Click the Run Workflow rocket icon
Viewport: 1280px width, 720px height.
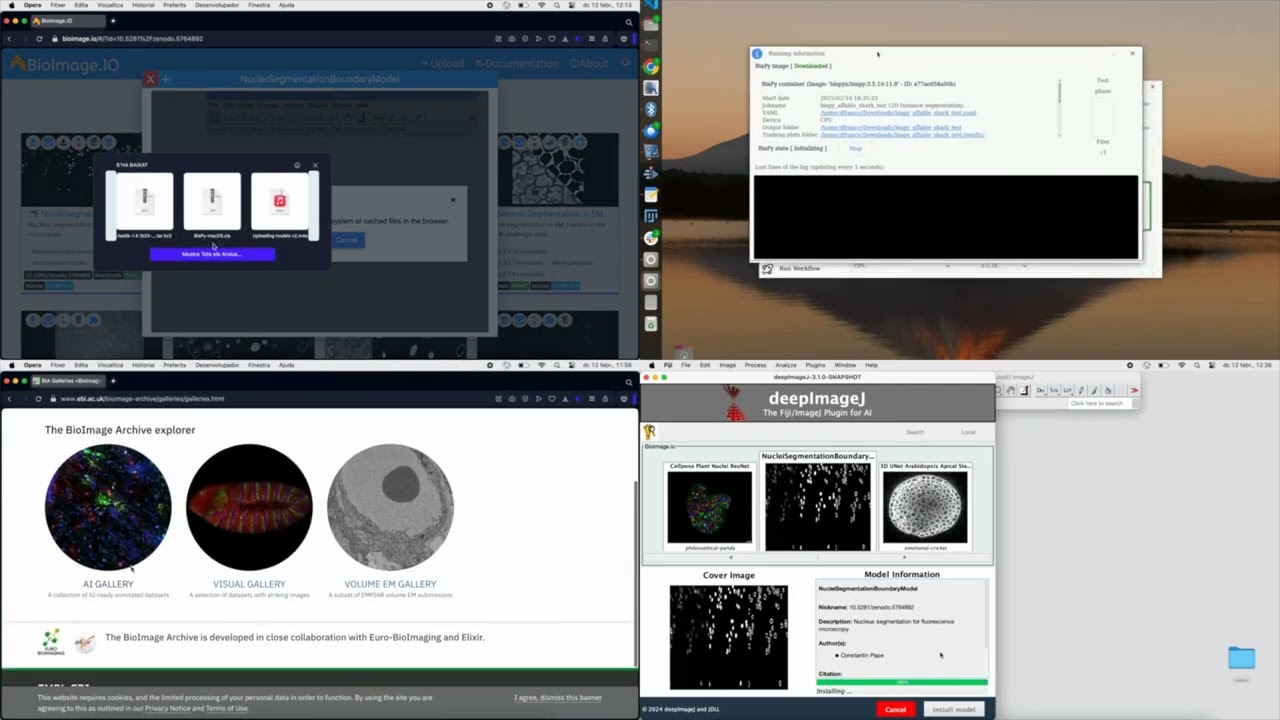767,268
